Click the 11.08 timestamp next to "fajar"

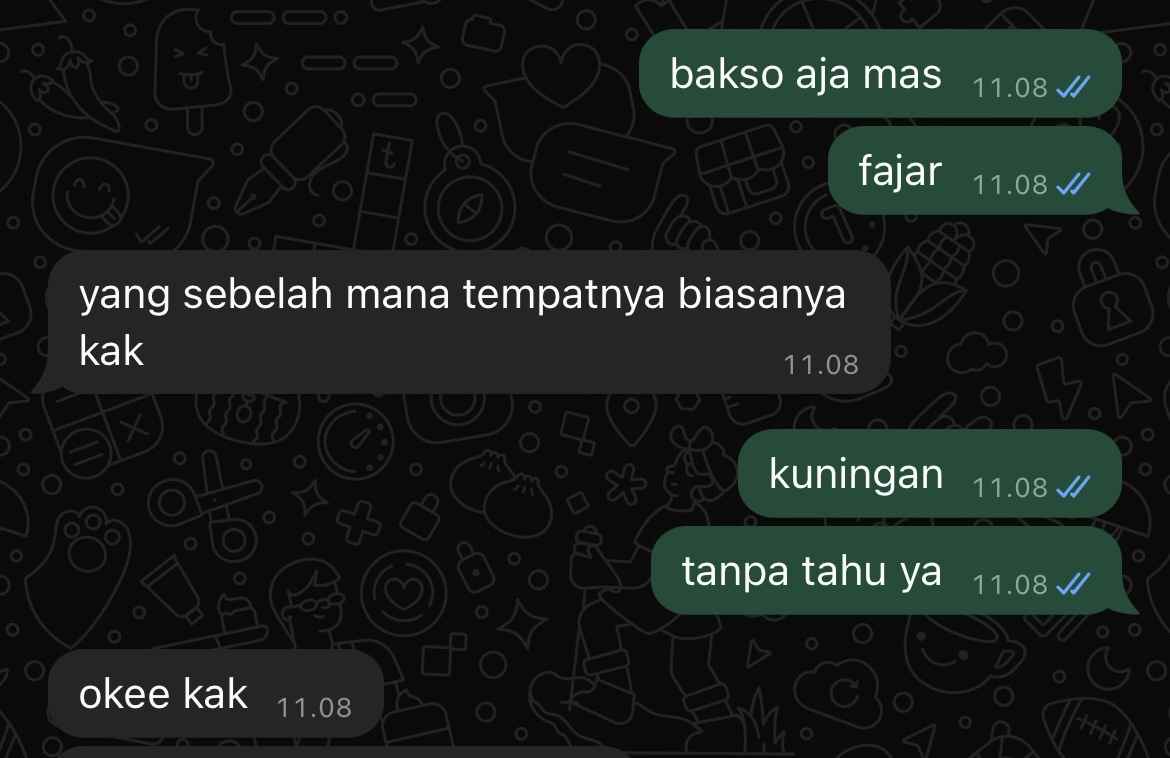click(x=1010, y=184)
